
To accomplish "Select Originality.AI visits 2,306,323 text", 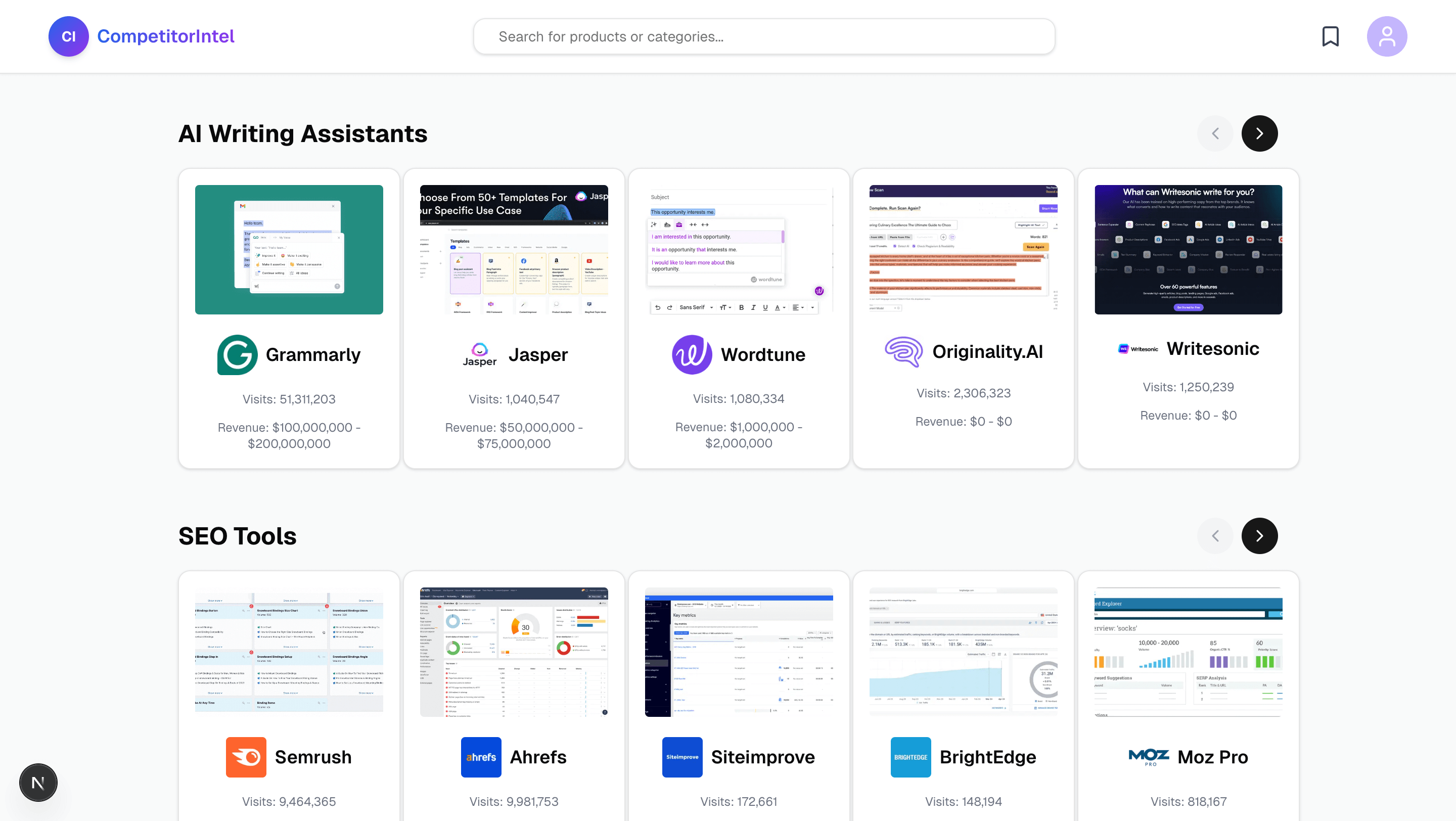I will (x=963, y=393).
